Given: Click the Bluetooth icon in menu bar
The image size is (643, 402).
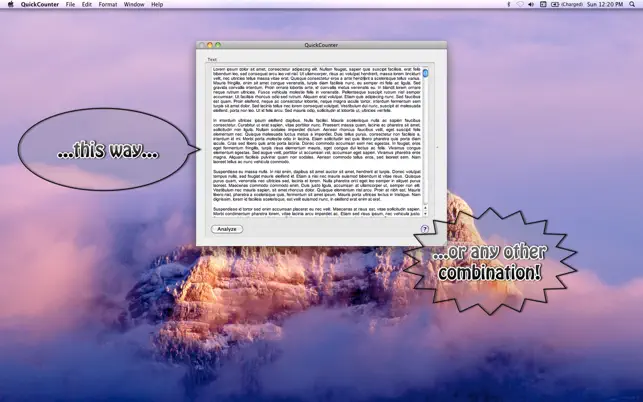Looking at the screenshot, I should pos(509,5).
